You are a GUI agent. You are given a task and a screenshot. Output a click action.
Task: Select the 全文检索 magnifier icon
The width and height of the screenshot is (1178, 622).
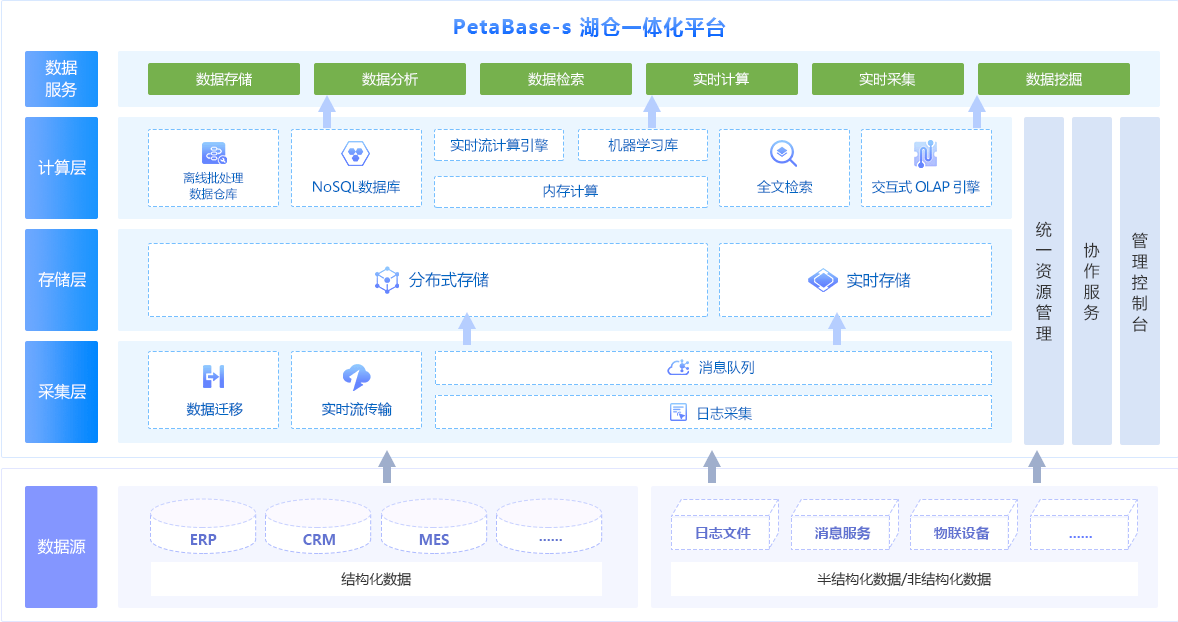tap(783, 154)
